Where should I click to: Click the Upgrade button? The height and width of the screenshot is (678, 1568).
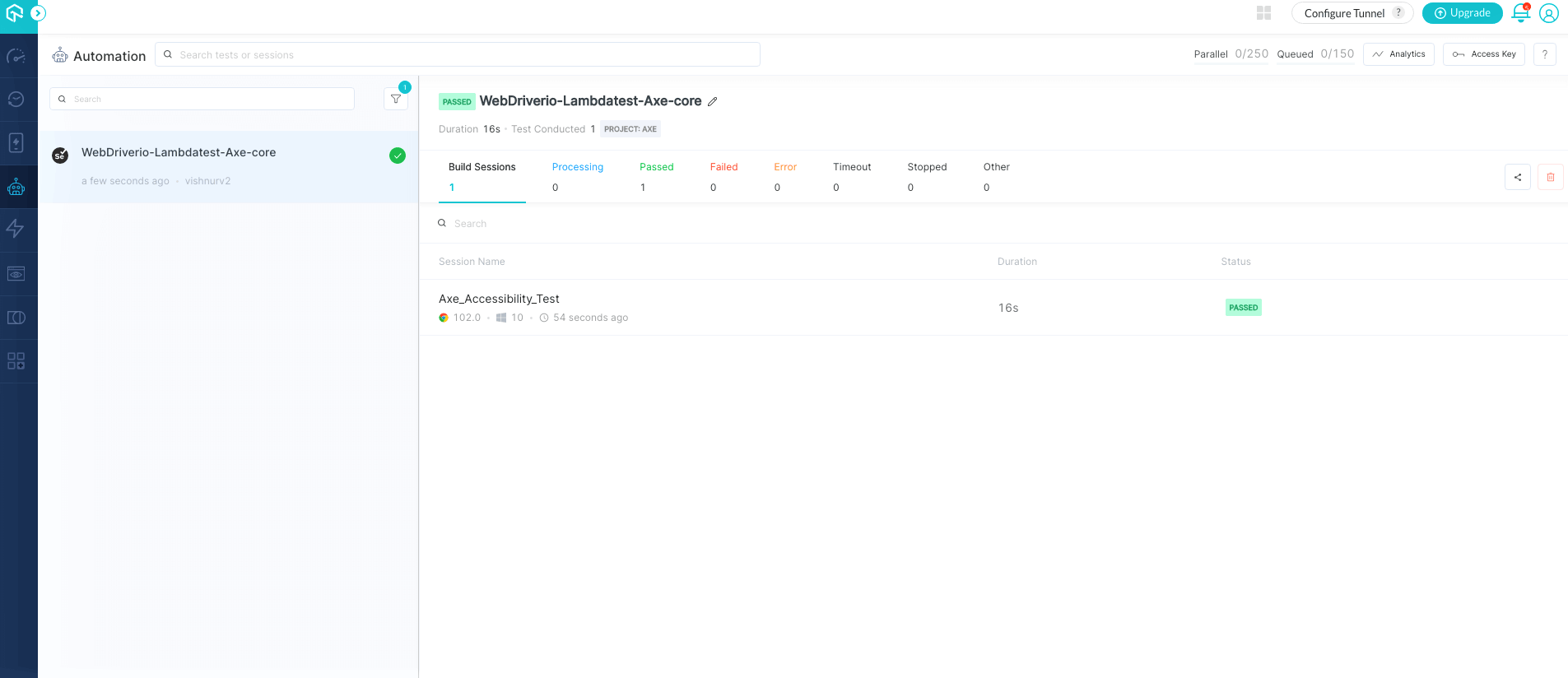tap(1462, 13)
